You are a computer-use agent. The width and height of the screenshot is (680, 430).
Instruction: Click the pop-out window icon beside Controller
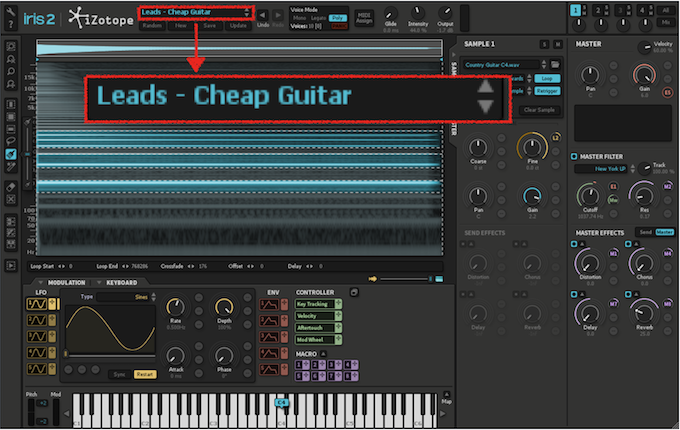pos(354,292)
